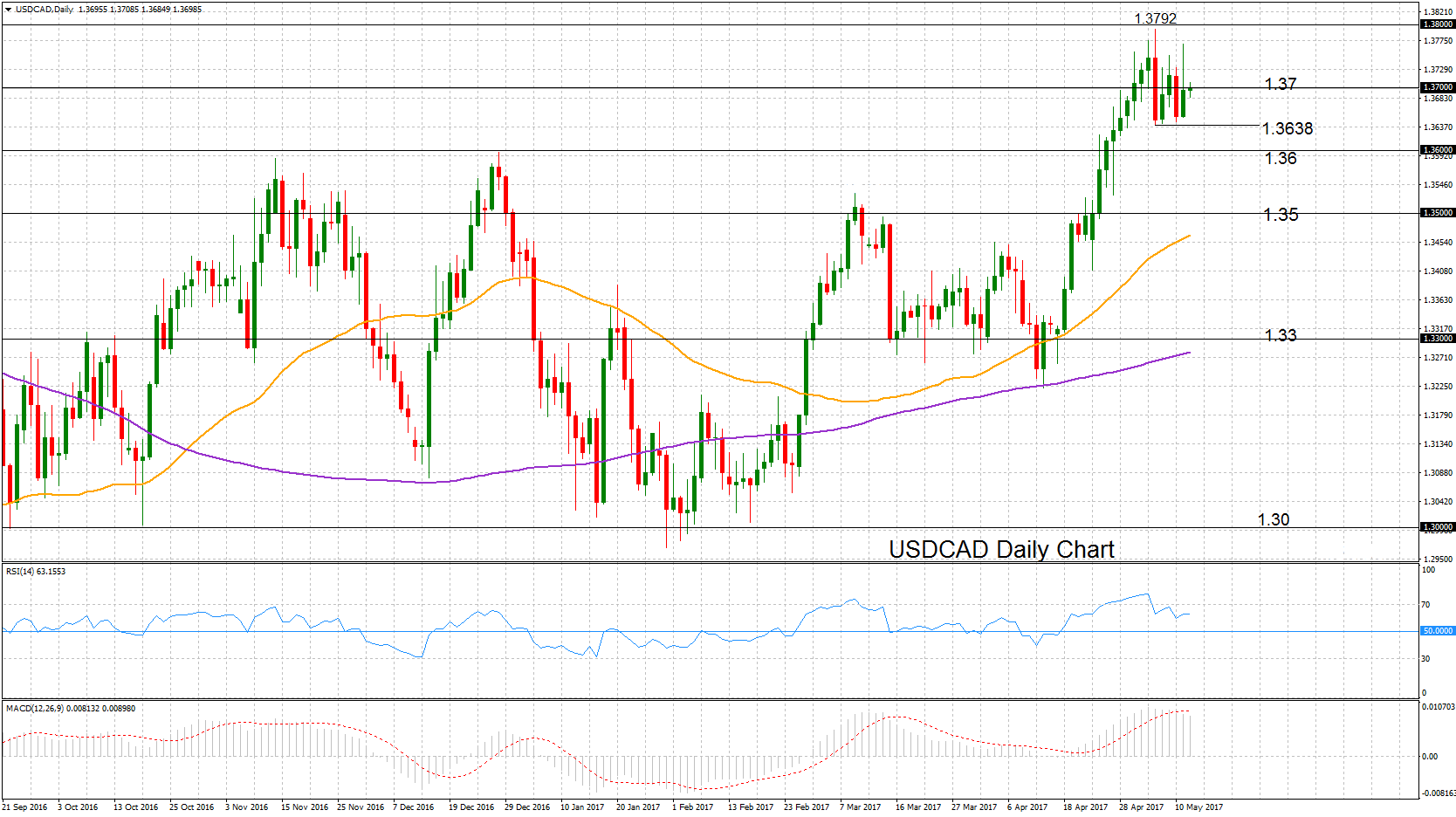1456x817 pixels.
Task: Select the 1.37 level label
Action: coord(1281,84)
